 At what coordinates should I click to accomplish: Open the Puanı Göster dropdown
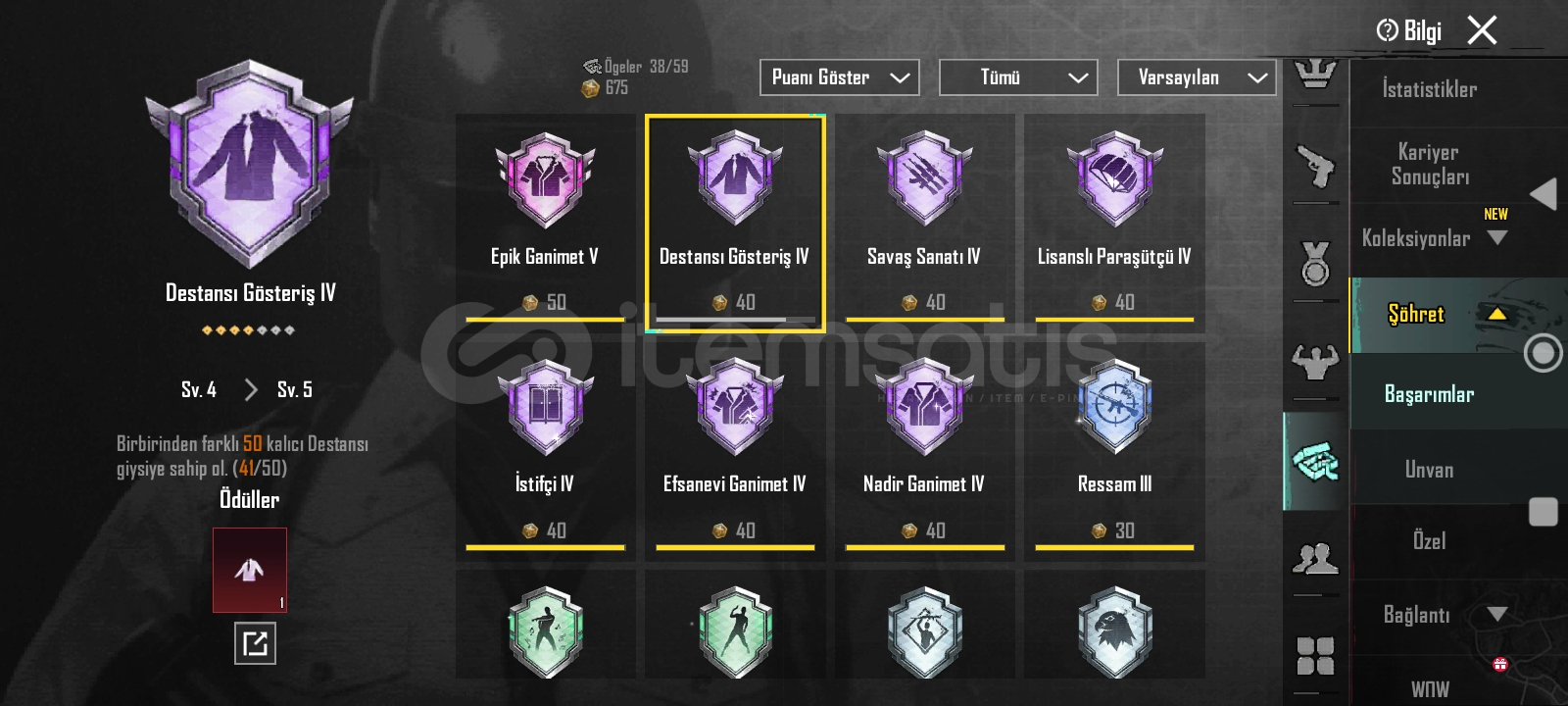840,77
